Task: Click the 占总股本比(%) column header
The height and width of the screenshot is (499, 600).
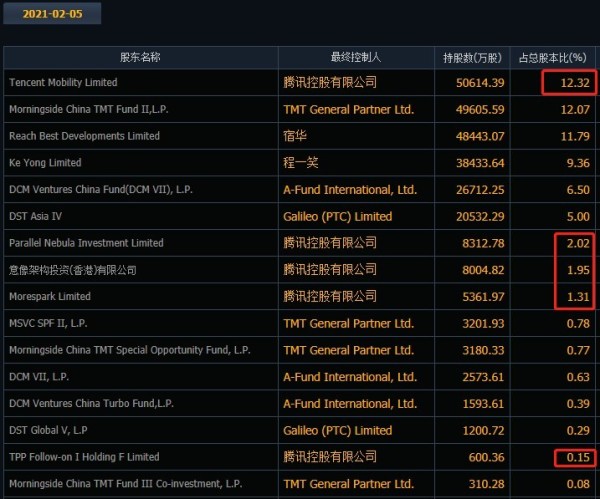Action: tap(552, 57)
